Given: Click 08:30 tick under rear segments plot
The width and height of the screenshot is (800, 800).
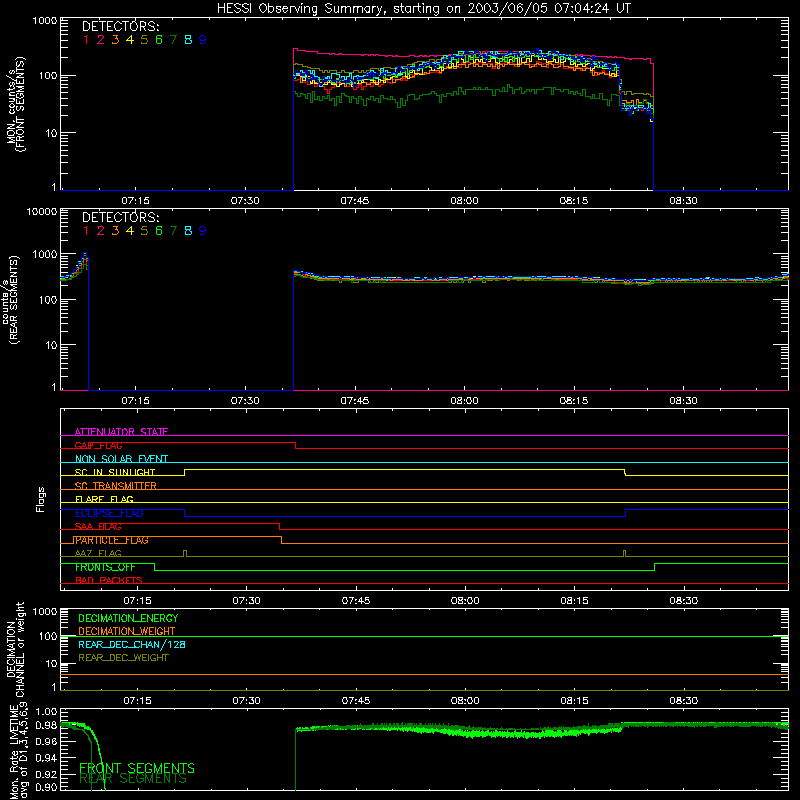Looking at the screenshot, I should click(683, 401).
